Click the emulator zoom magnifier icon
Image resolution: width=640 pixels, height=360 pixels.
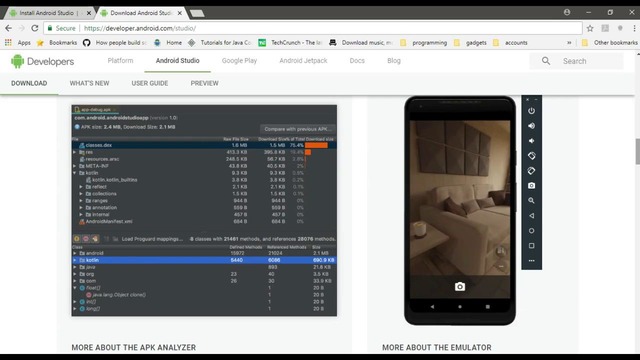tap(531, 200)
